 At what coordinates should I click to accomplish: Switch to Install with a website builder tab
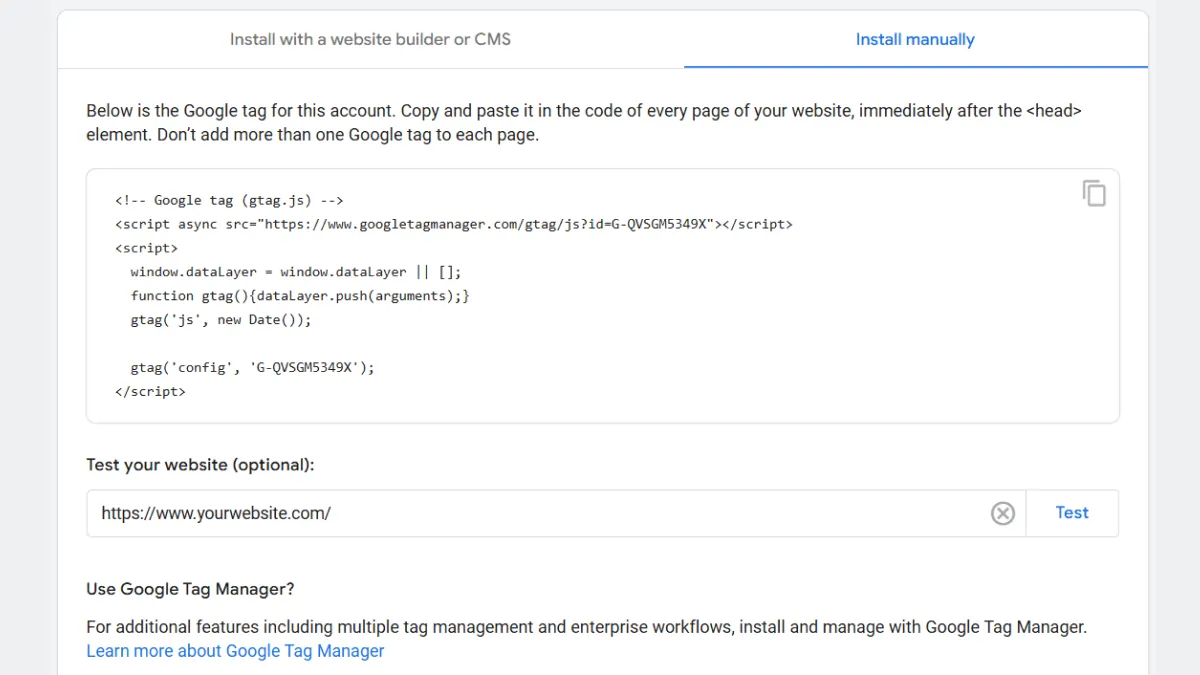coord(370,40)
